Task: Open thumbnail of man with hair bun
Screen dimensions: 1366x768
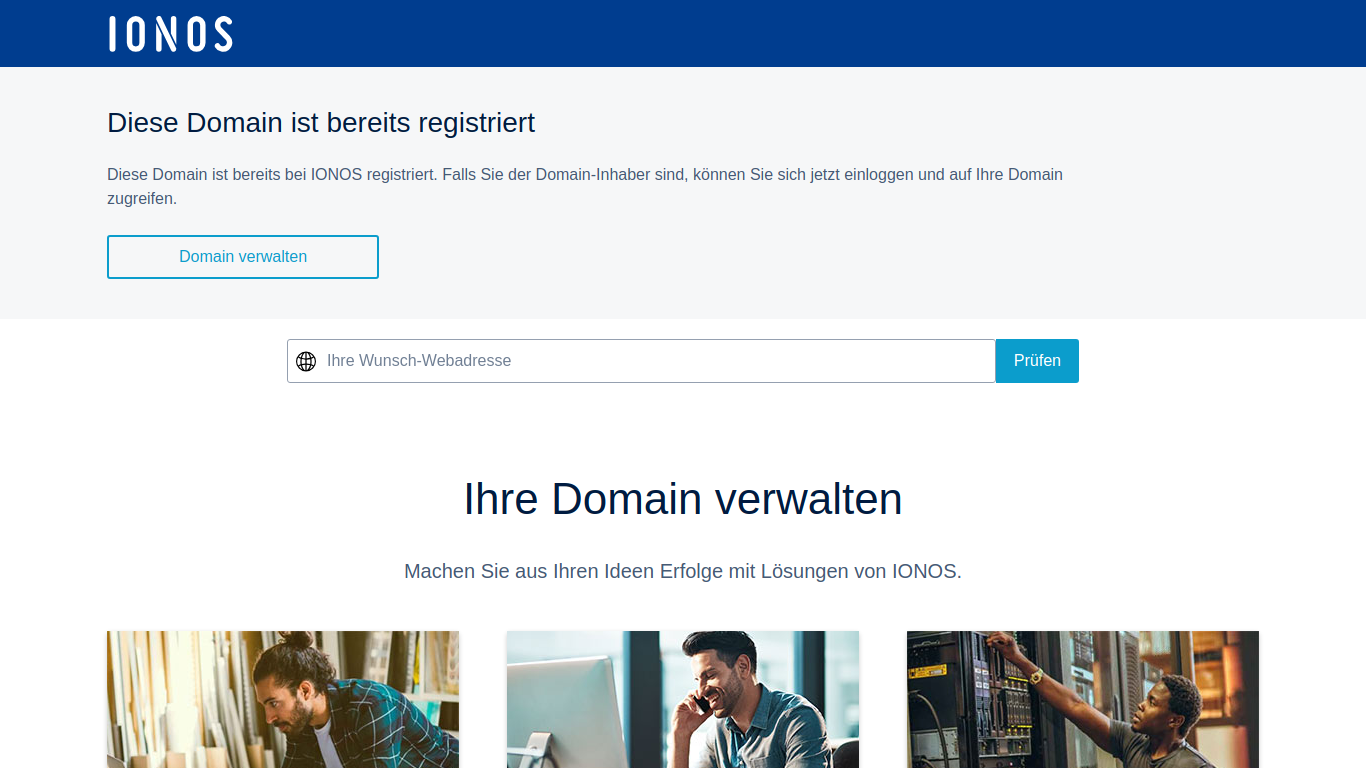Action: click(x=283, y=699)
